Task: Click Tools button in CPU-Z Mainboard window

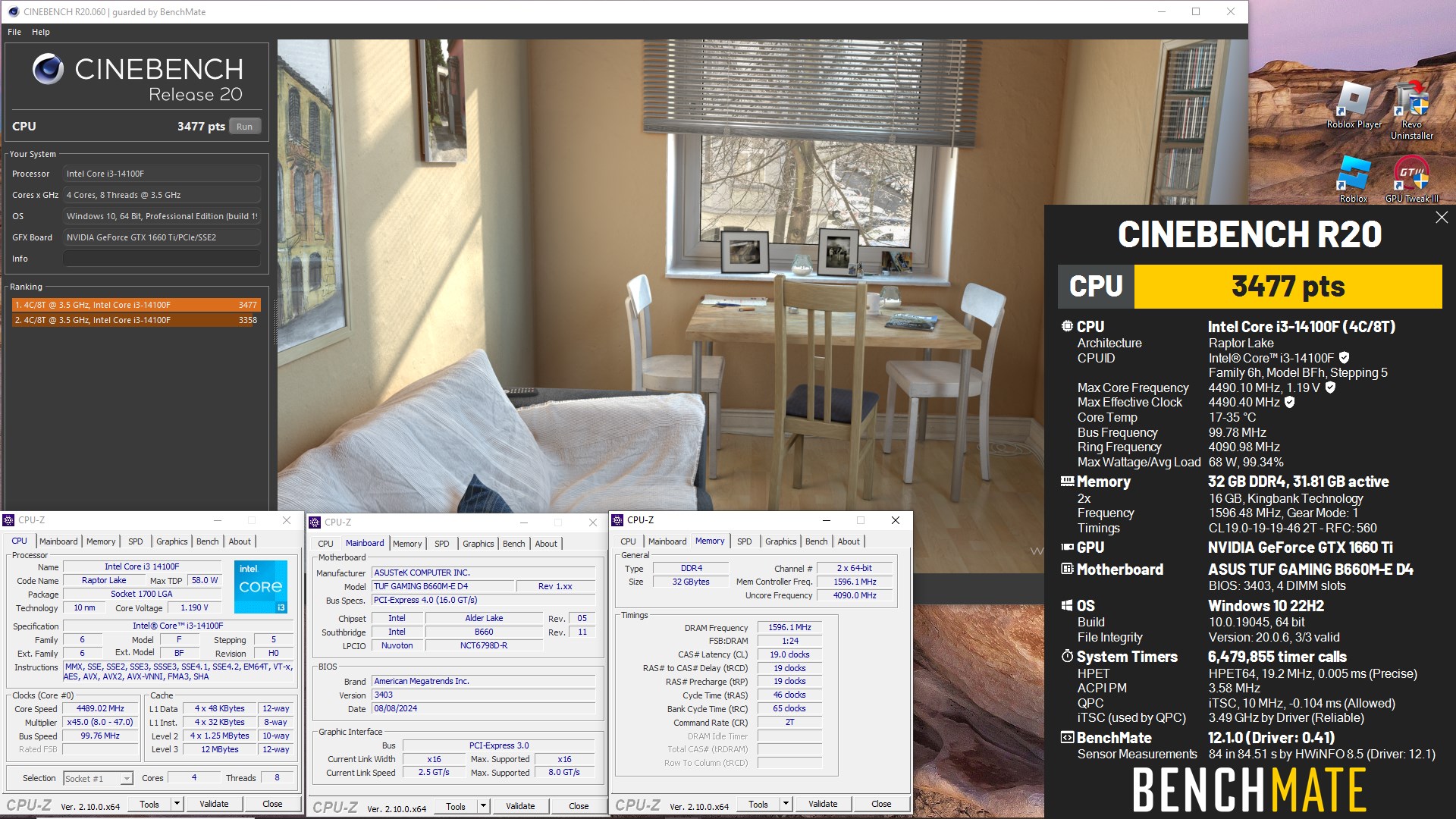Action: [x=456, y=806]
